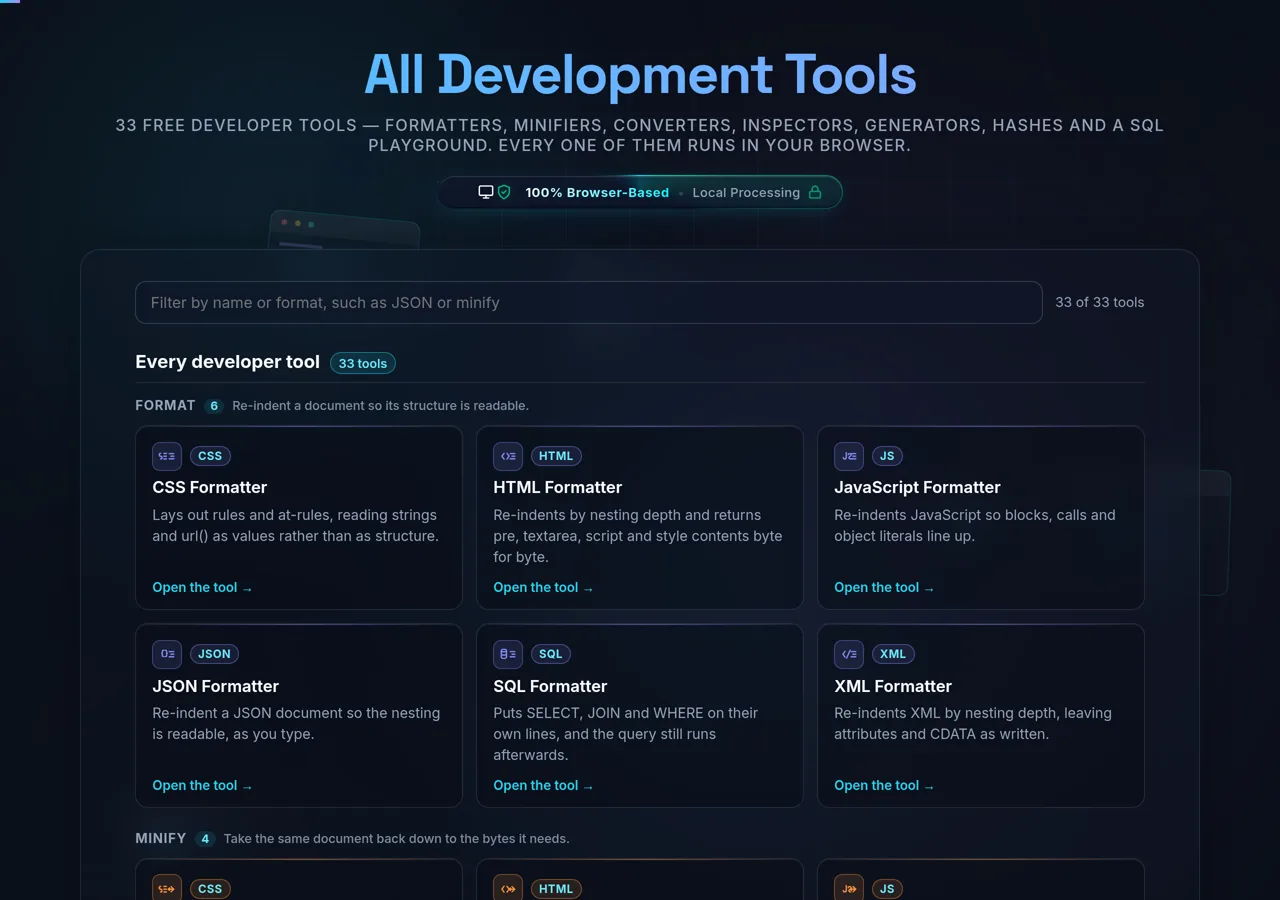
Task: Click the XML Formatter card icon
Action: (x=849, y=654)
